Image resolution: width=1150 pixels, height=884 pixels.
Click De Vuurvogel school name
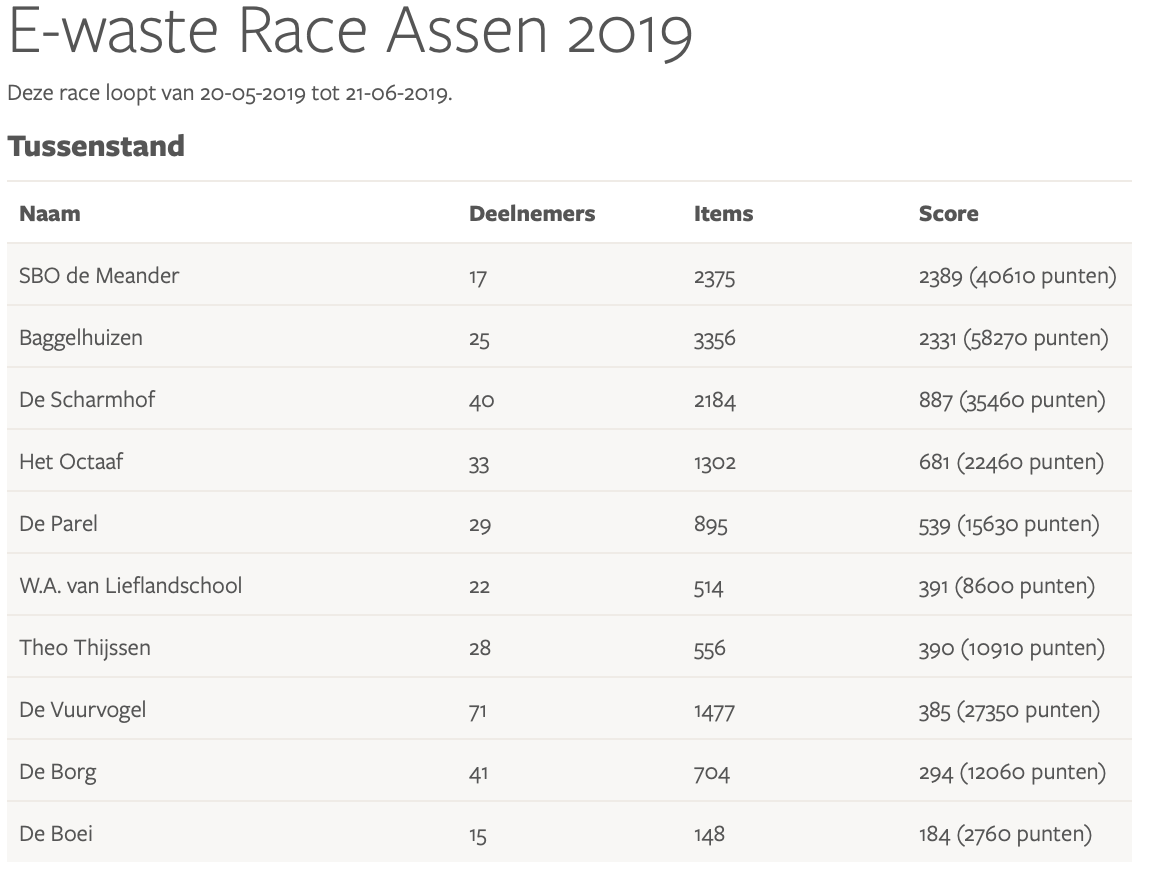(82, 710)
